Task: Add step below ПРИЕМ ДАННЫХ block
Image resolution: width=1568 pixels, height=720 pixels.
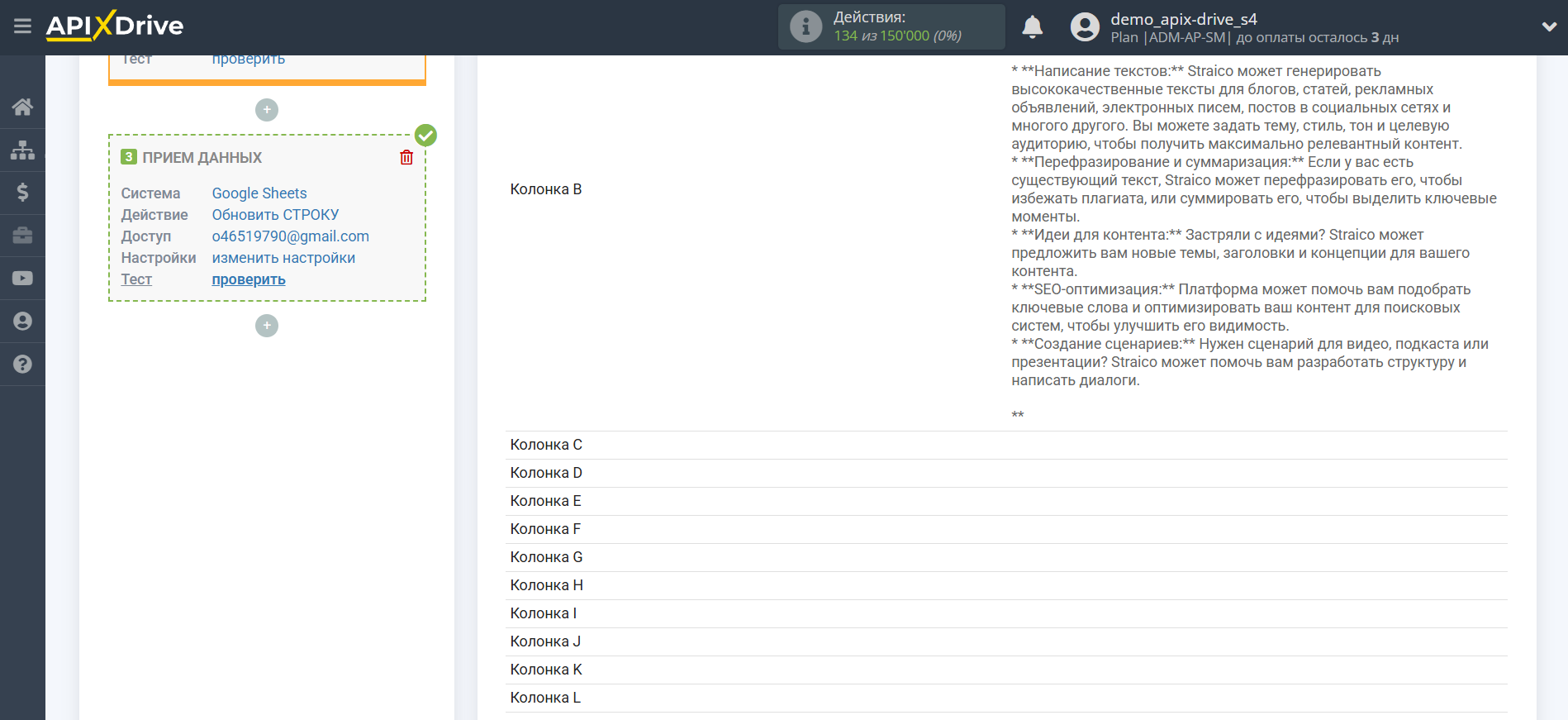Action: tap(267, 326)
